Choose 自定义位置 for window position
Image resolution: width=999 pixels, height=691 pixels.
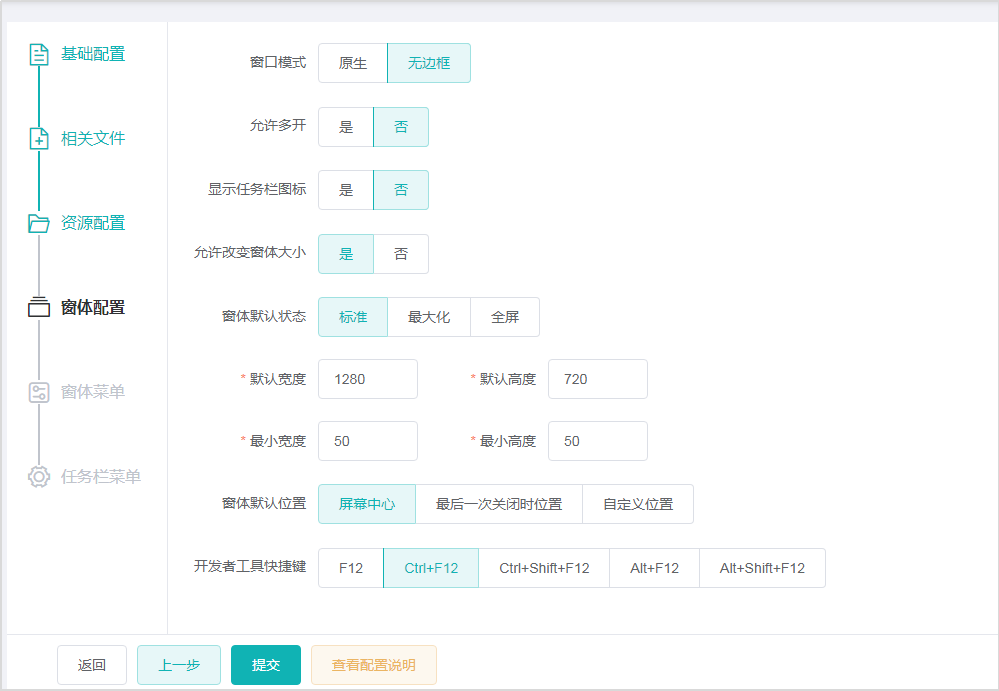[638, 504]
